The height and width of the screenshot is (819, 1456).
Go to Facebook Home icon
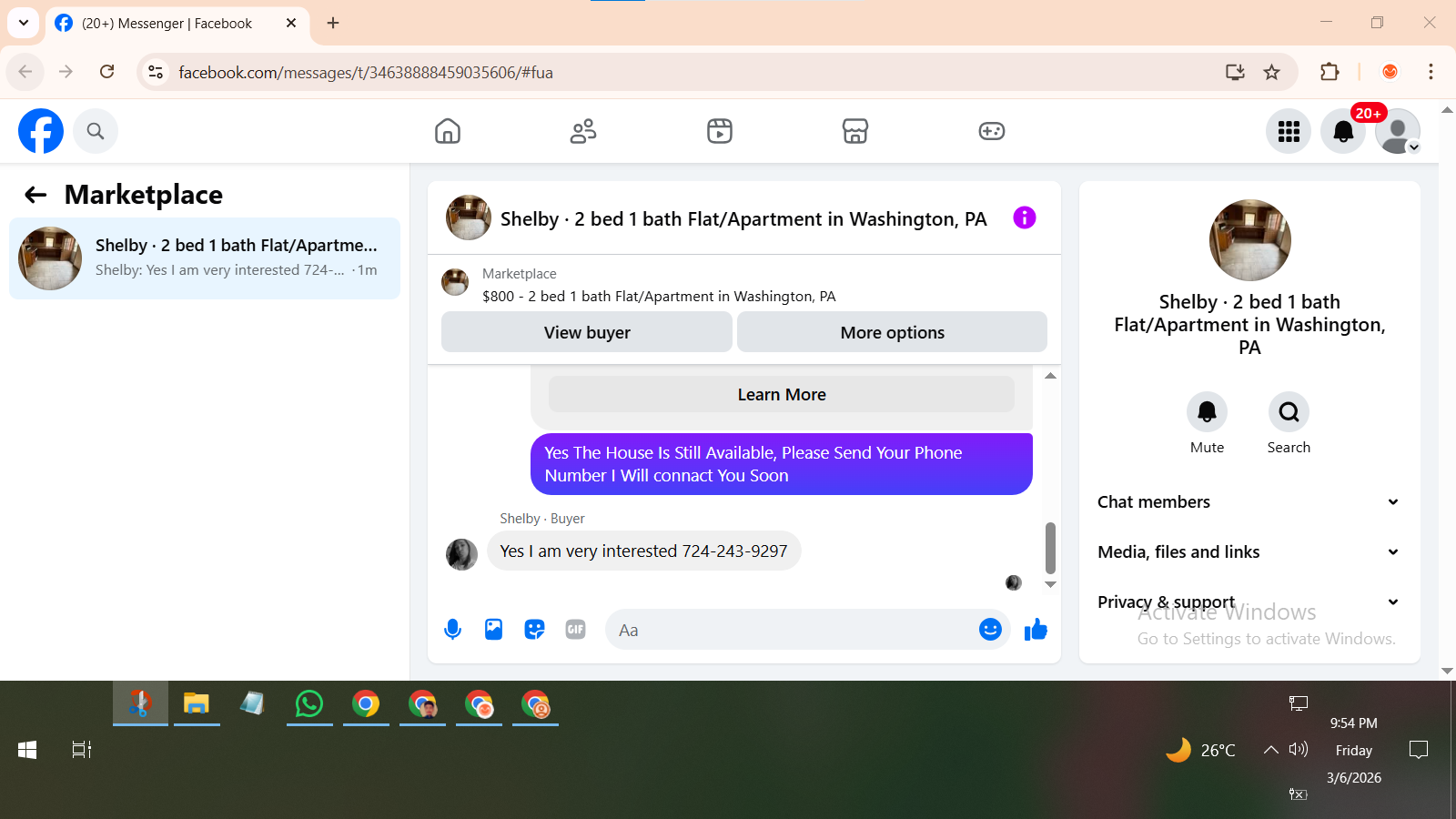(448, 131)
